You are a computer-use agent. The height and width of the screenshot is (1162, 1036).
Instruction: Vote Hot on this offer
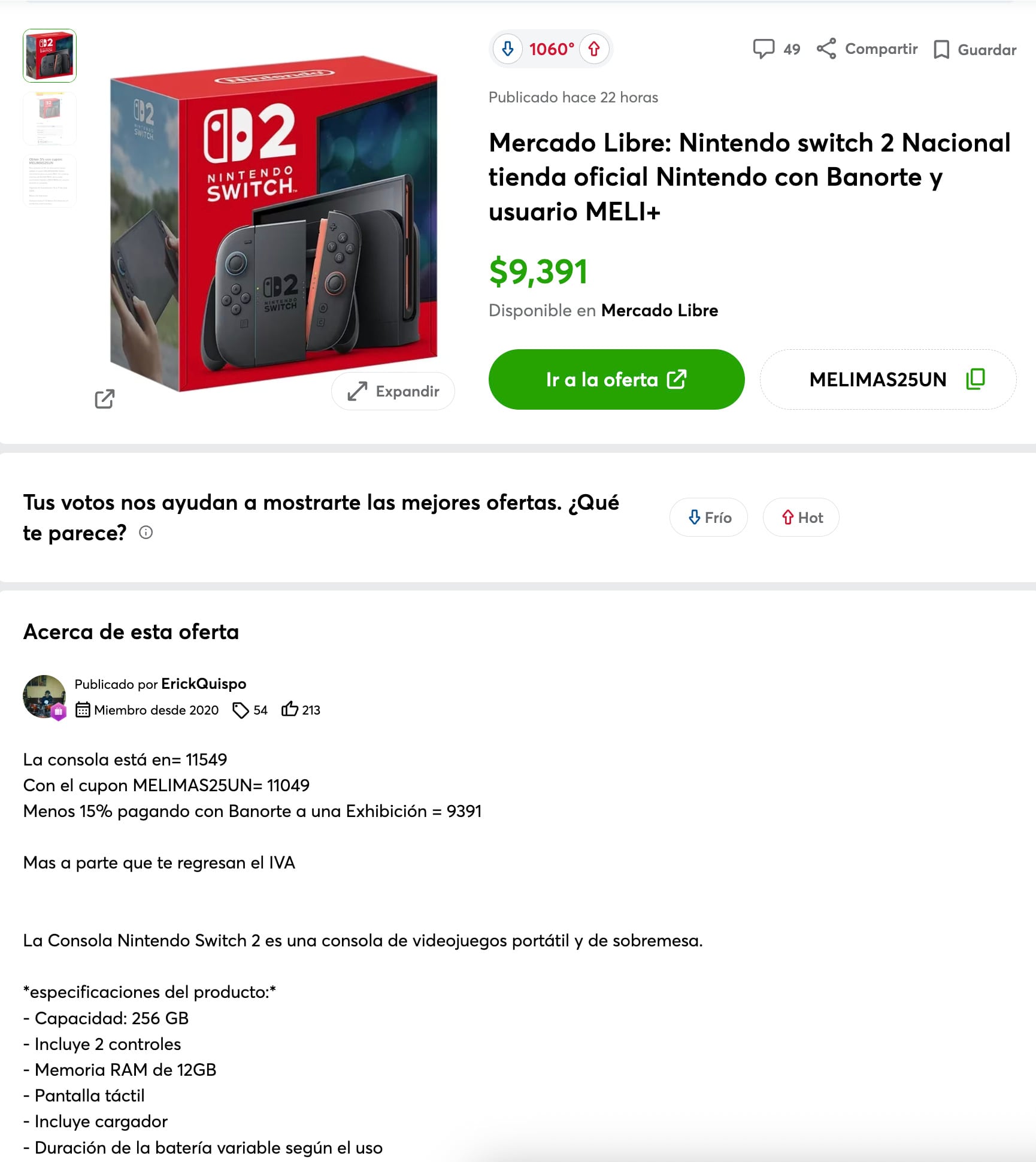coord(801,518)
